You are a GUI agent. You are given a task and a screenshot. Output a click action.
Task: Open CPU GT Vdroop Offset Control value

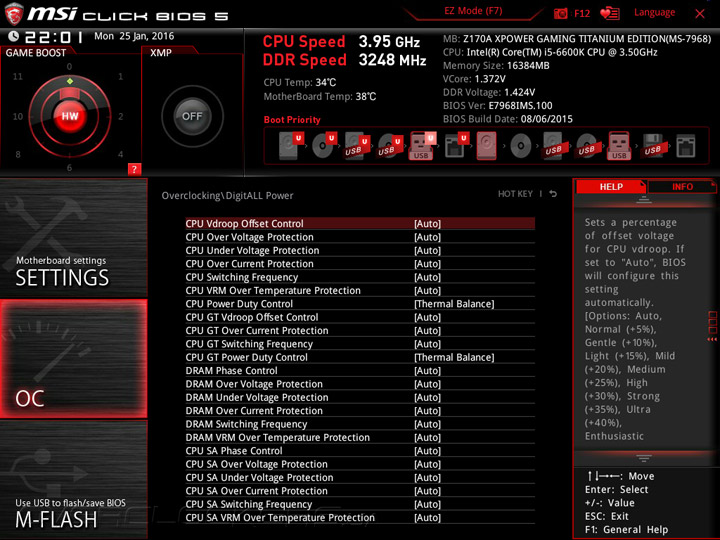pos(427,317)
